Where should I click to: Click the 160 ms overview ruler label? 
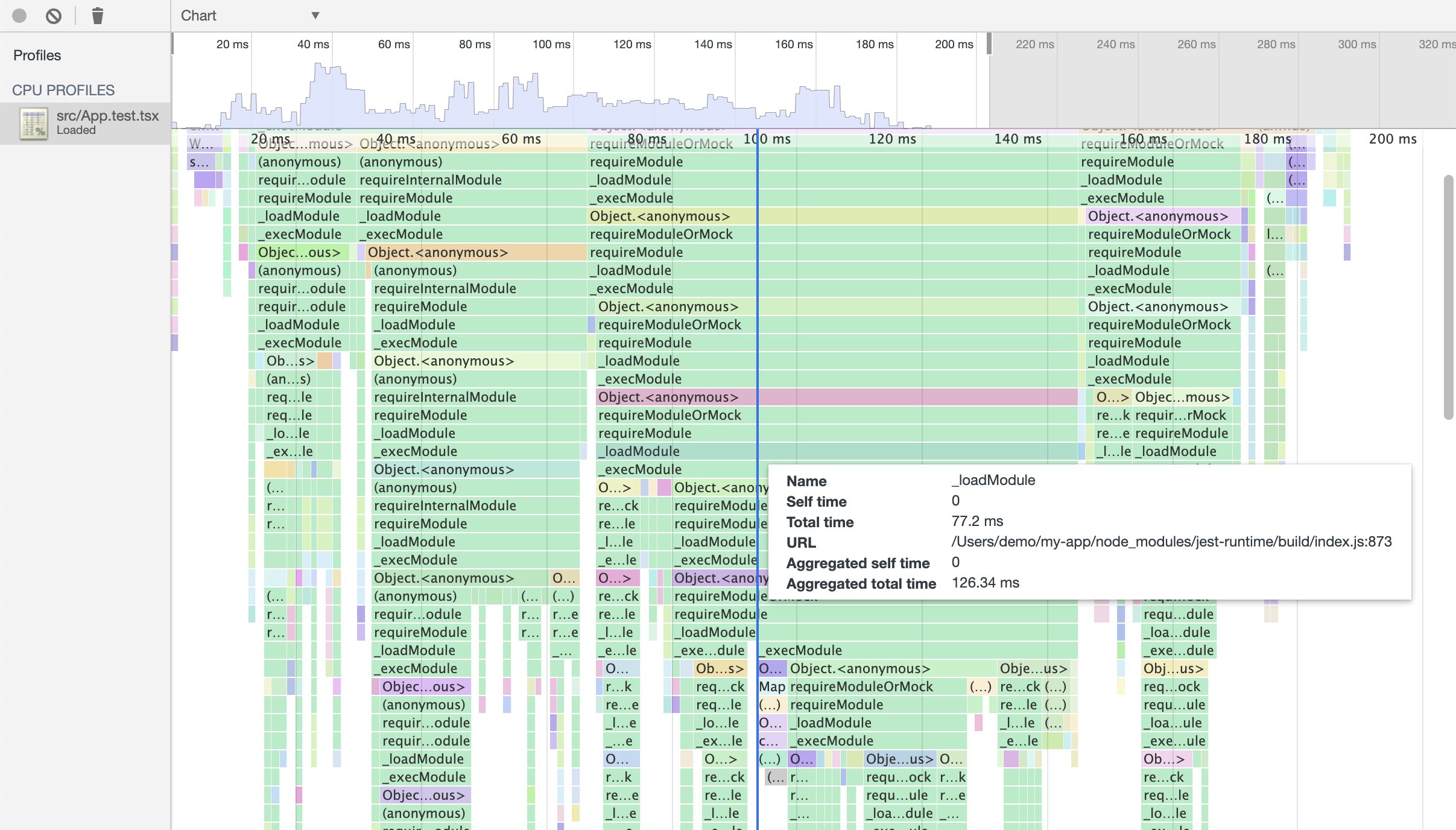pyautogui.click(x=794, y=44)
